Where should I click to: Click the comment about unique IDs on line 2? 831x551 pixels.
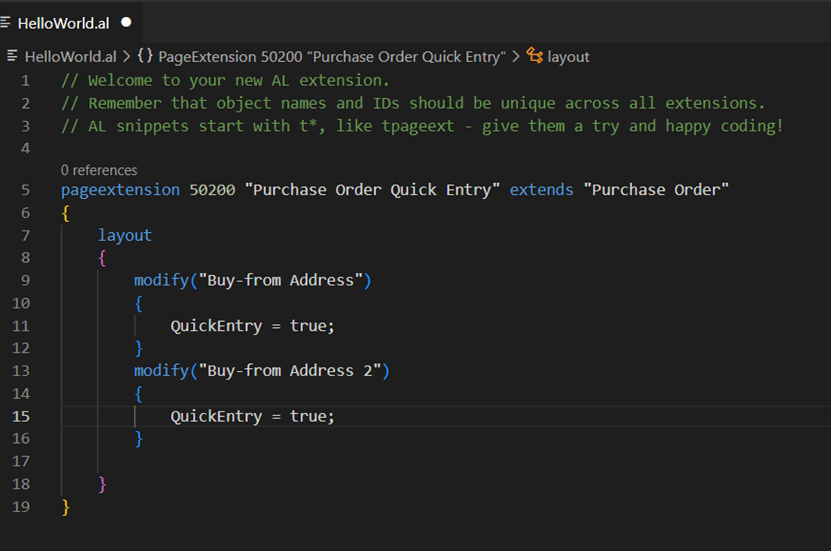coord(413,103)
